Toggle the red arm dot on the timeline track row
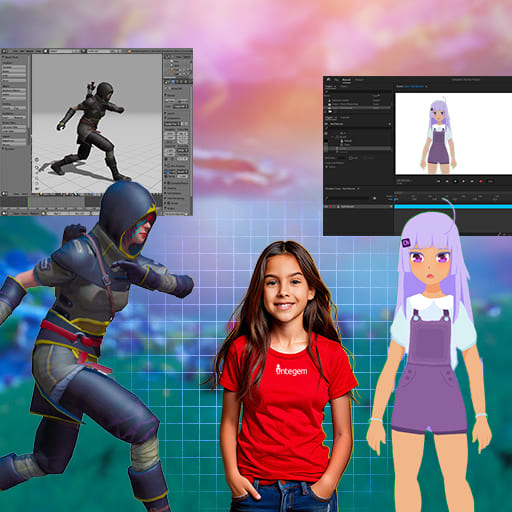512x512 pixels. click(330, 207)
